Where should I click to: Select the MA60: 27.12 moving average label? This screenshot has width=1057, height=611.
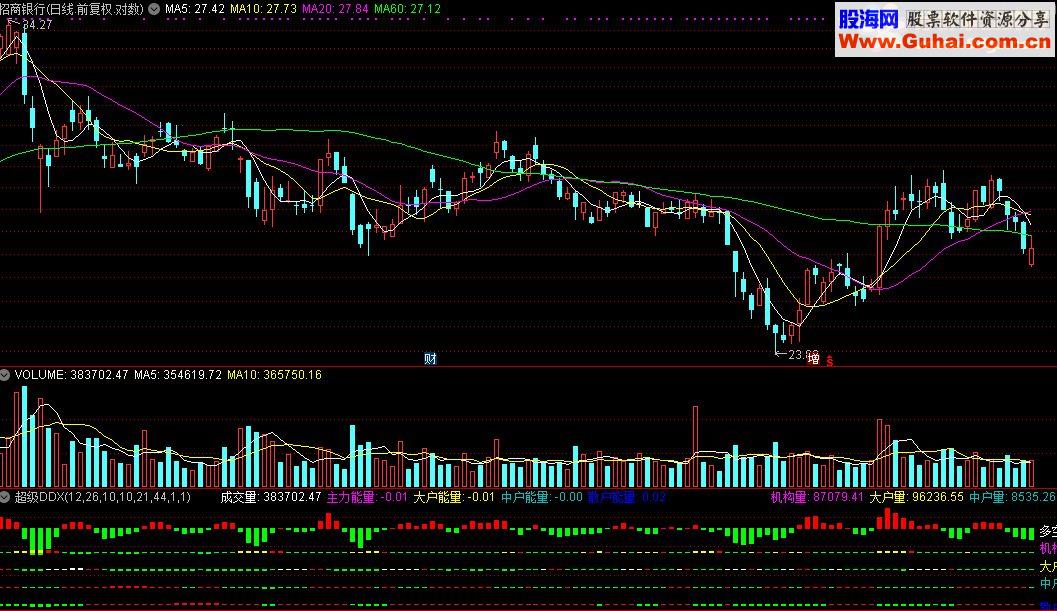pyautogui.click(x=407, y=9)
